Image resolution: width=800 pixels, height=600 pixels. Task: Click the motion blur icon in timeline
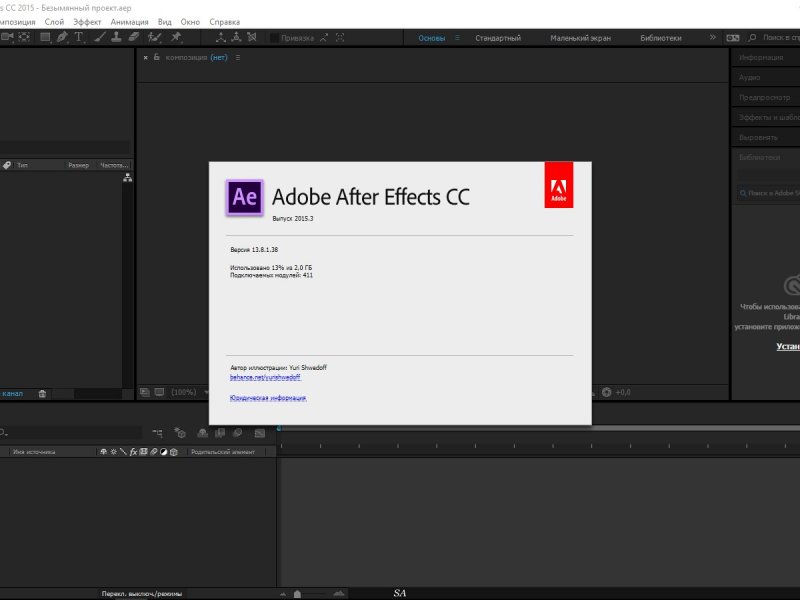(x=237, y=433)
